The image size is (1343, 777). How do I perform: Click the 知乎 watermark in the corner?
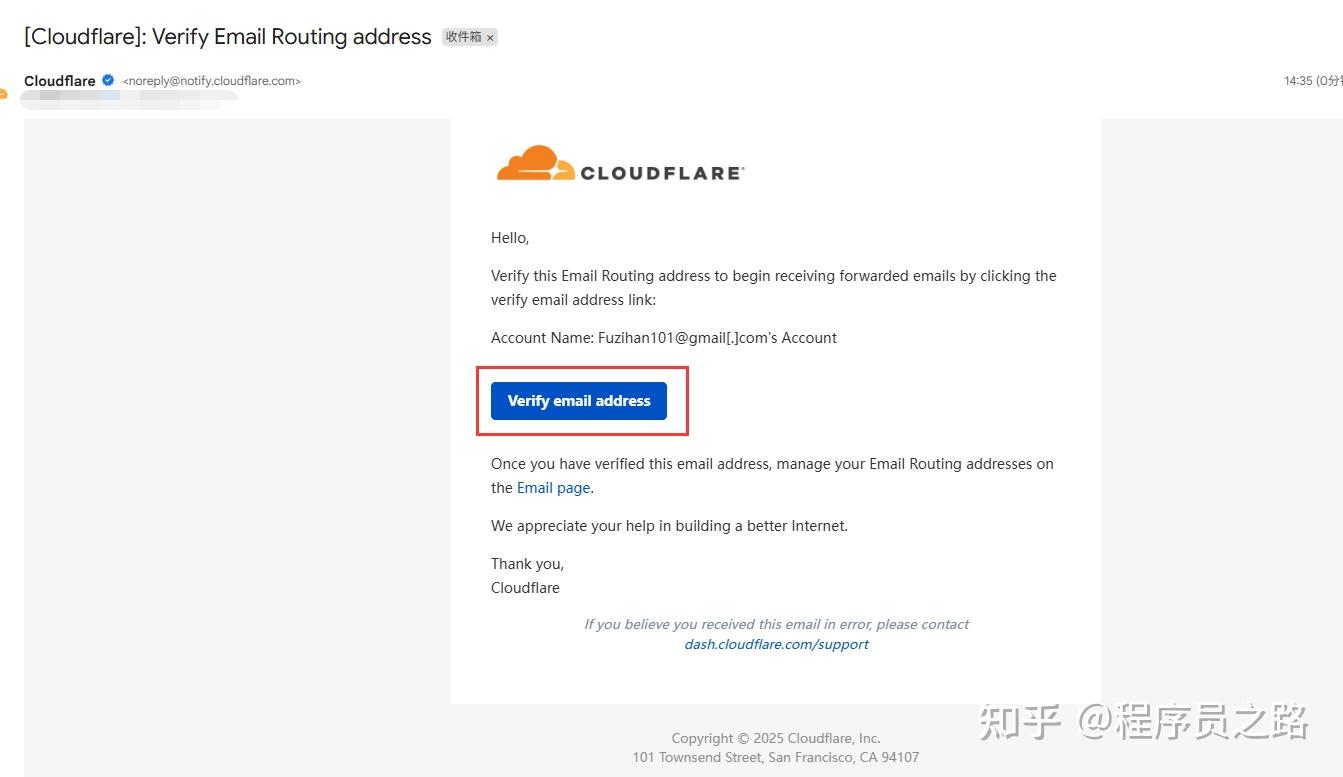(x=1020, y=721)
